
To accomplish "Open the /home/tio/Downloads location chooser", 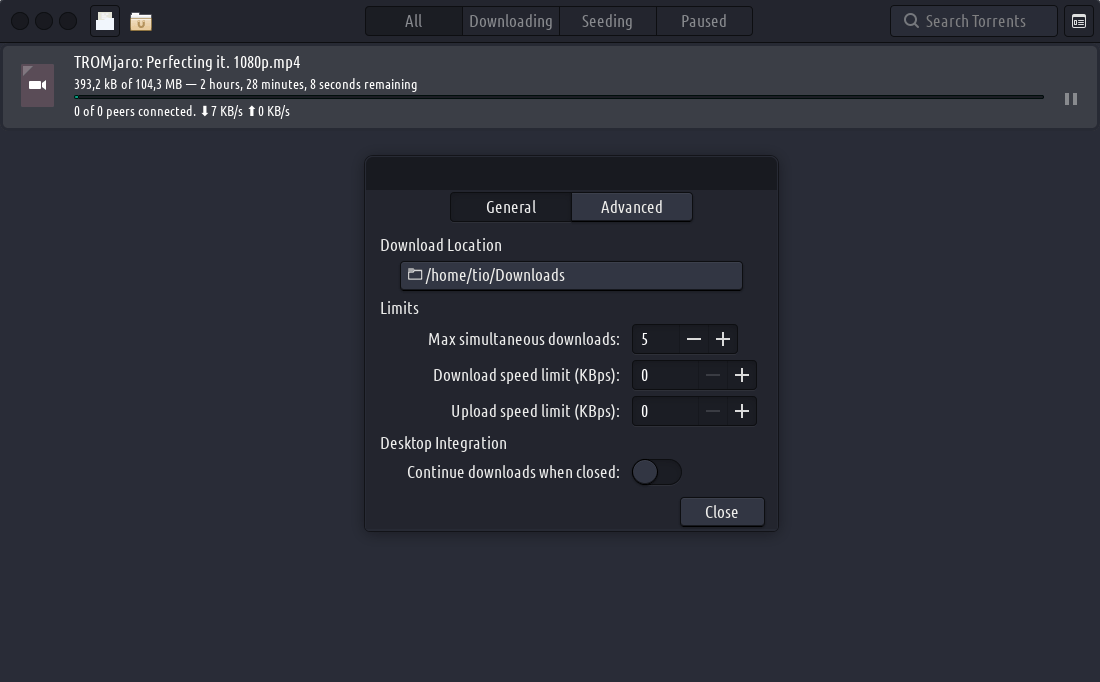I will pyautogui.click(x=571, y=275).
